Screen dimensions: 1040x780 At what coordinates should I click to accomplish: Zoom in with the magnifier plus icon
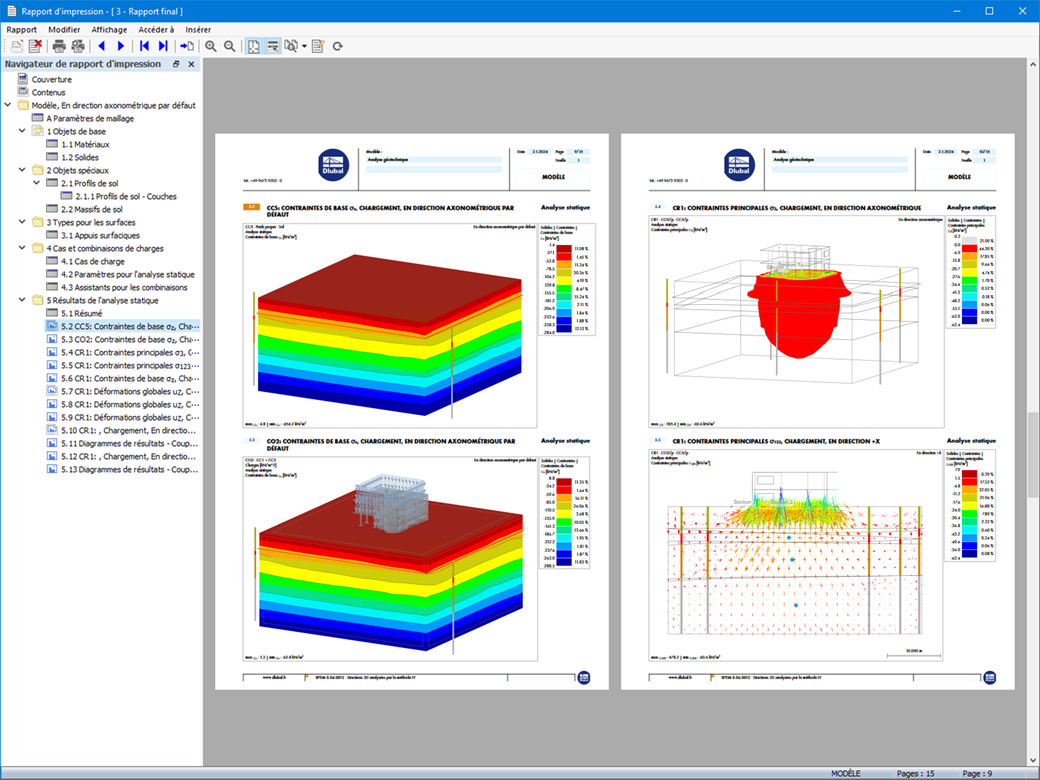211,46
